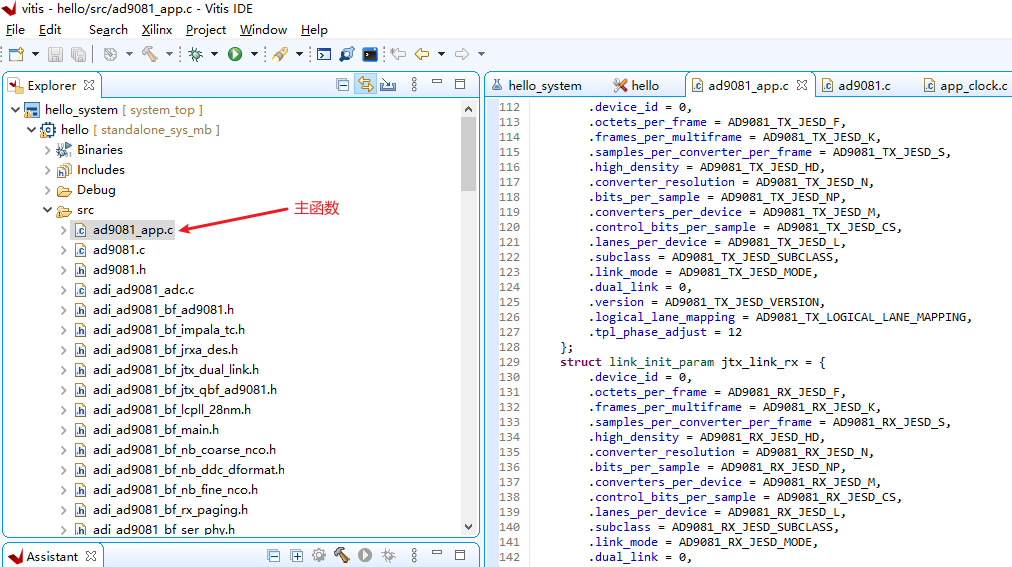Open the Xilinx menu
This screenshot has width=1012, height=567.
pyautogui.click(x=157, y=30)
